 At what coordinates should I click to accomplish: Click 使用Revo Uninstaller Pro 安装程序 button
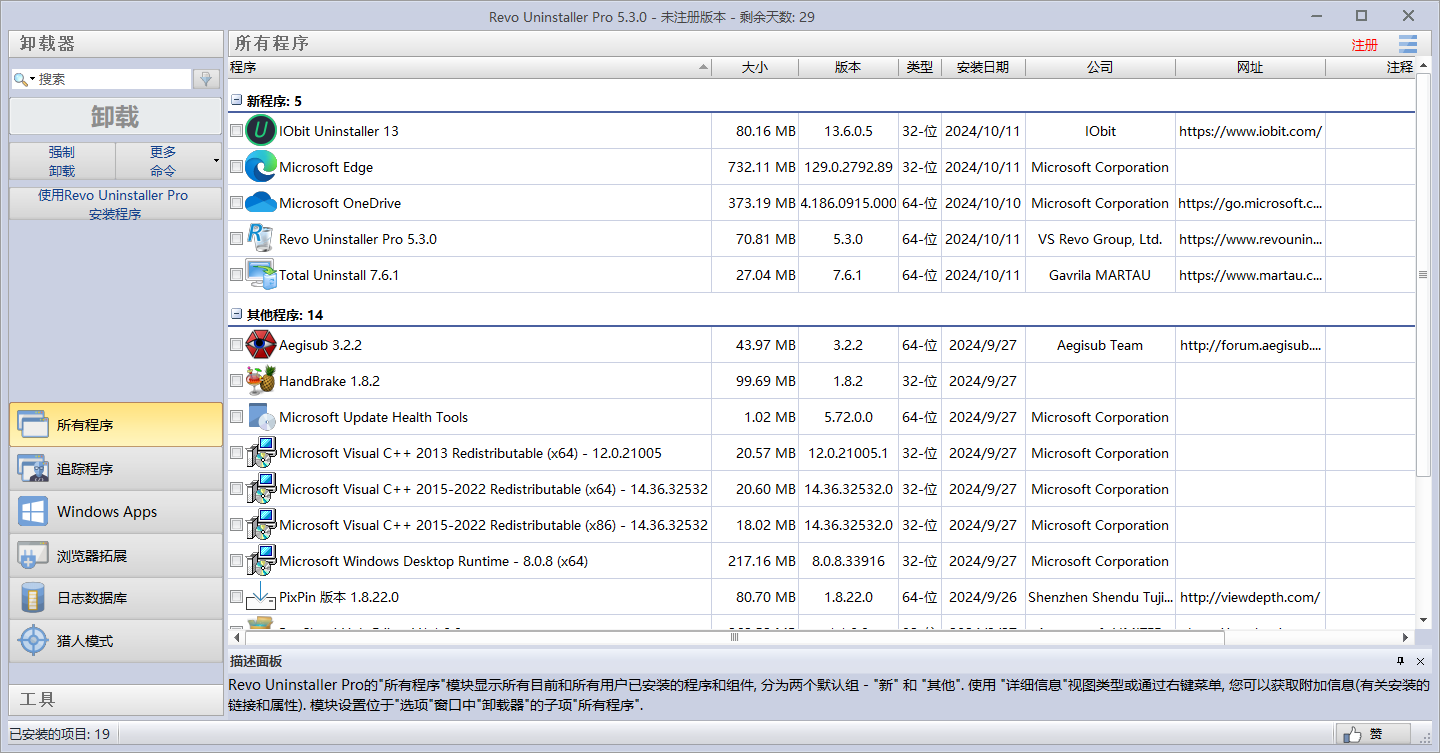115,204
